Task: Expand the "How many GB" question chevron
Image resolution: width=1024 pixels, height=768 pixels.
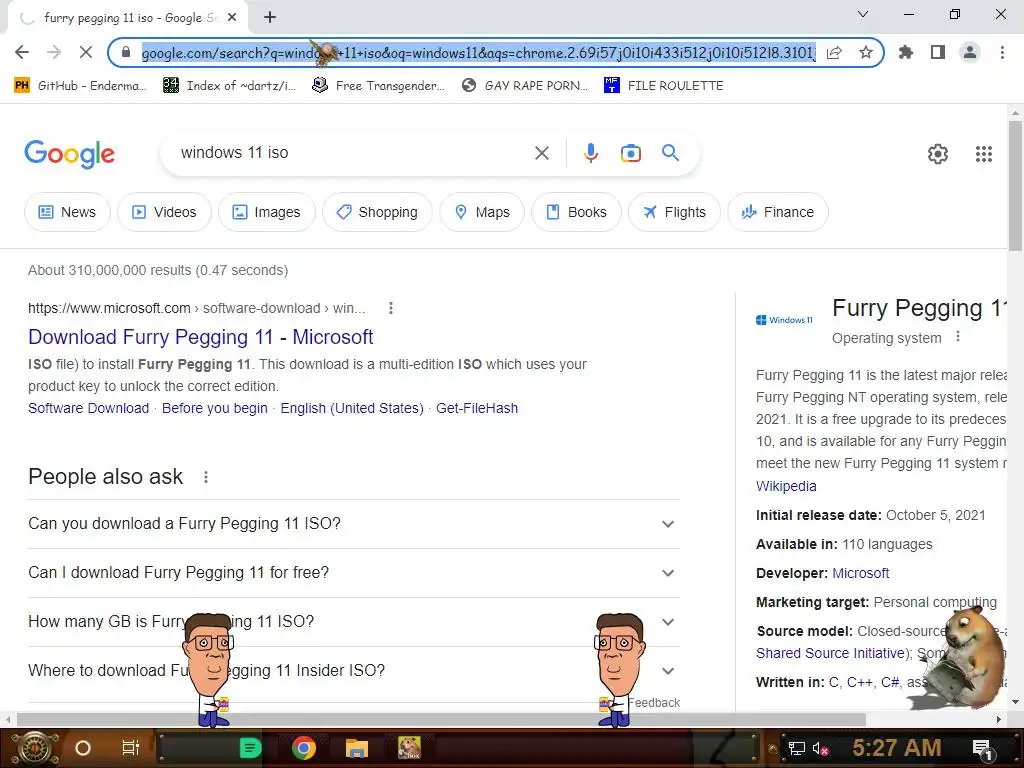Action: [667, 622]
